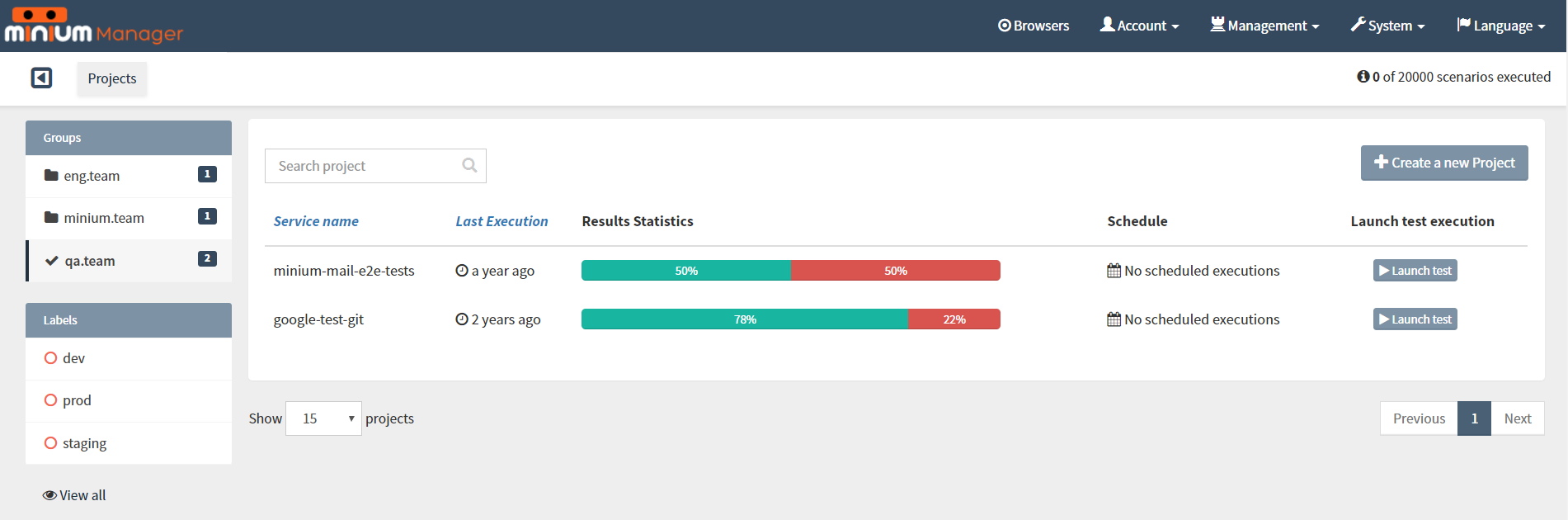Click the sidebar collapse arrow icon
The height and width of the screenshot is (520, 1568).
(41, 78)
